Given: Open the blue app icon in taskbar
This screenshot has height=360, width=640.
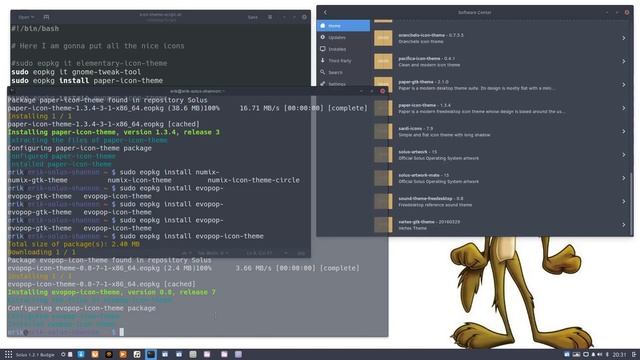Looking at the screenshot, I should pos(81,354).
